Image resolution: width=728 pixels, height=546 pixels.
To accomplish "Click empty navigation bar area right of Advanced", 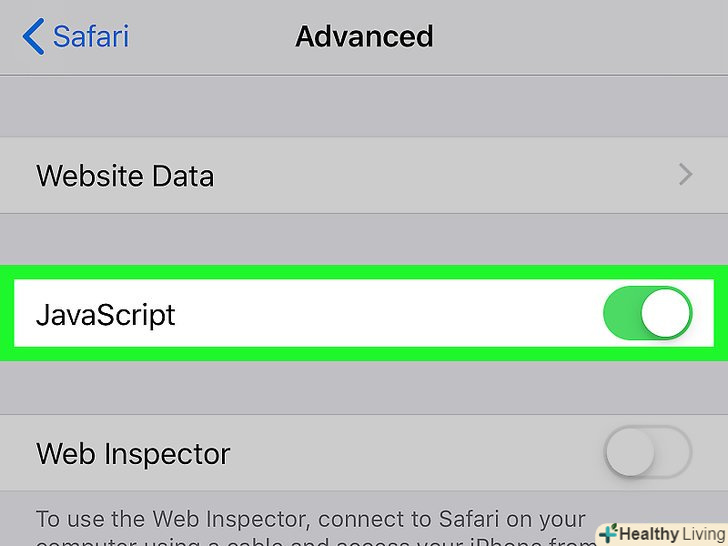I will pyautogui.click(x=580, y=38).
